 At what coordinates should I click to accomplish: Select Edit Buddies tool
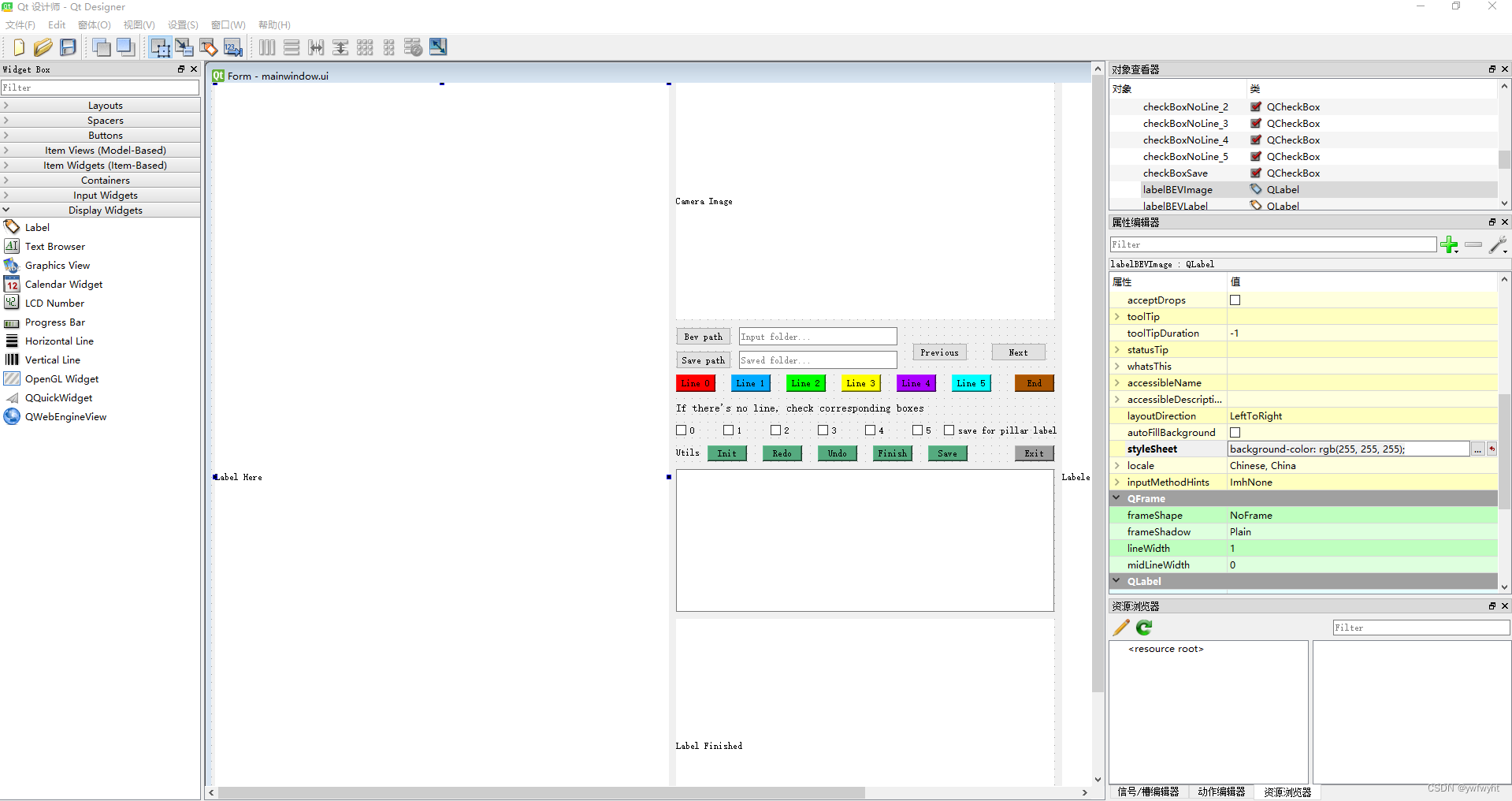(x=209, y=47)
